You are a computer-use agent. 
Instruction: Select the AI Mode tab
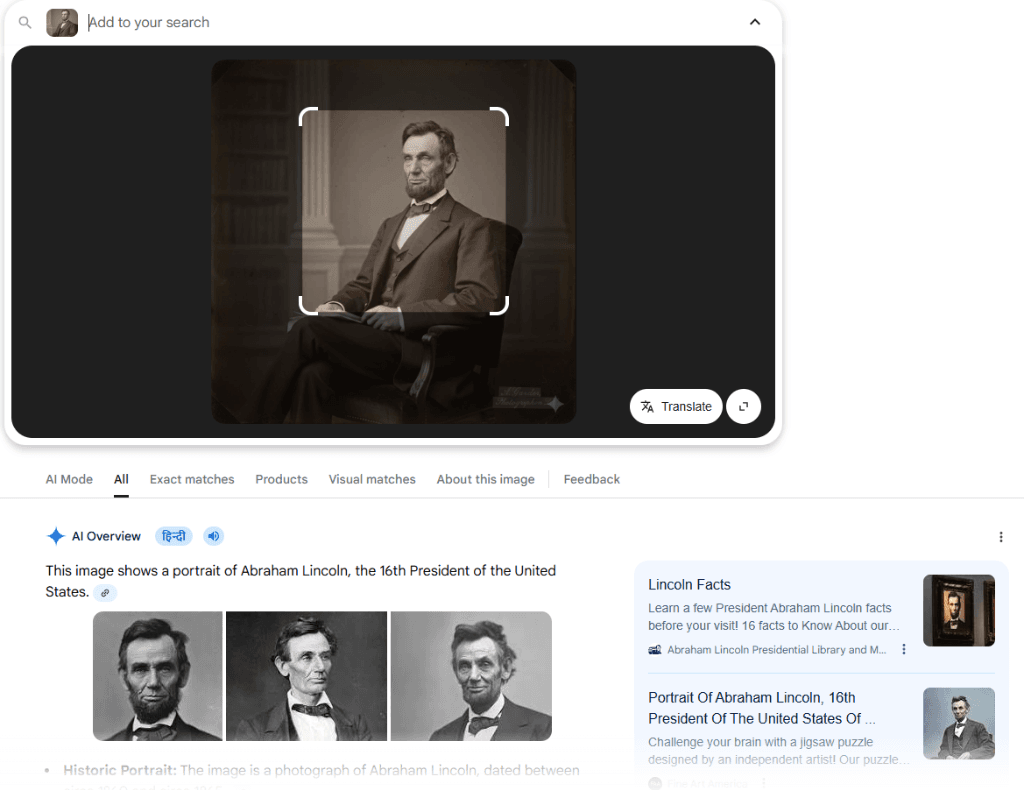coord(69,479)
